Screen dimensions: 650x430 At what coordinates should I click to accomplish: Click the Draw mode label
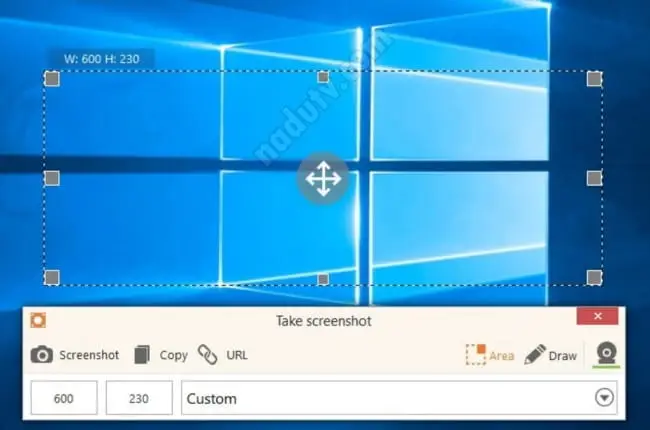click(563, 356)
